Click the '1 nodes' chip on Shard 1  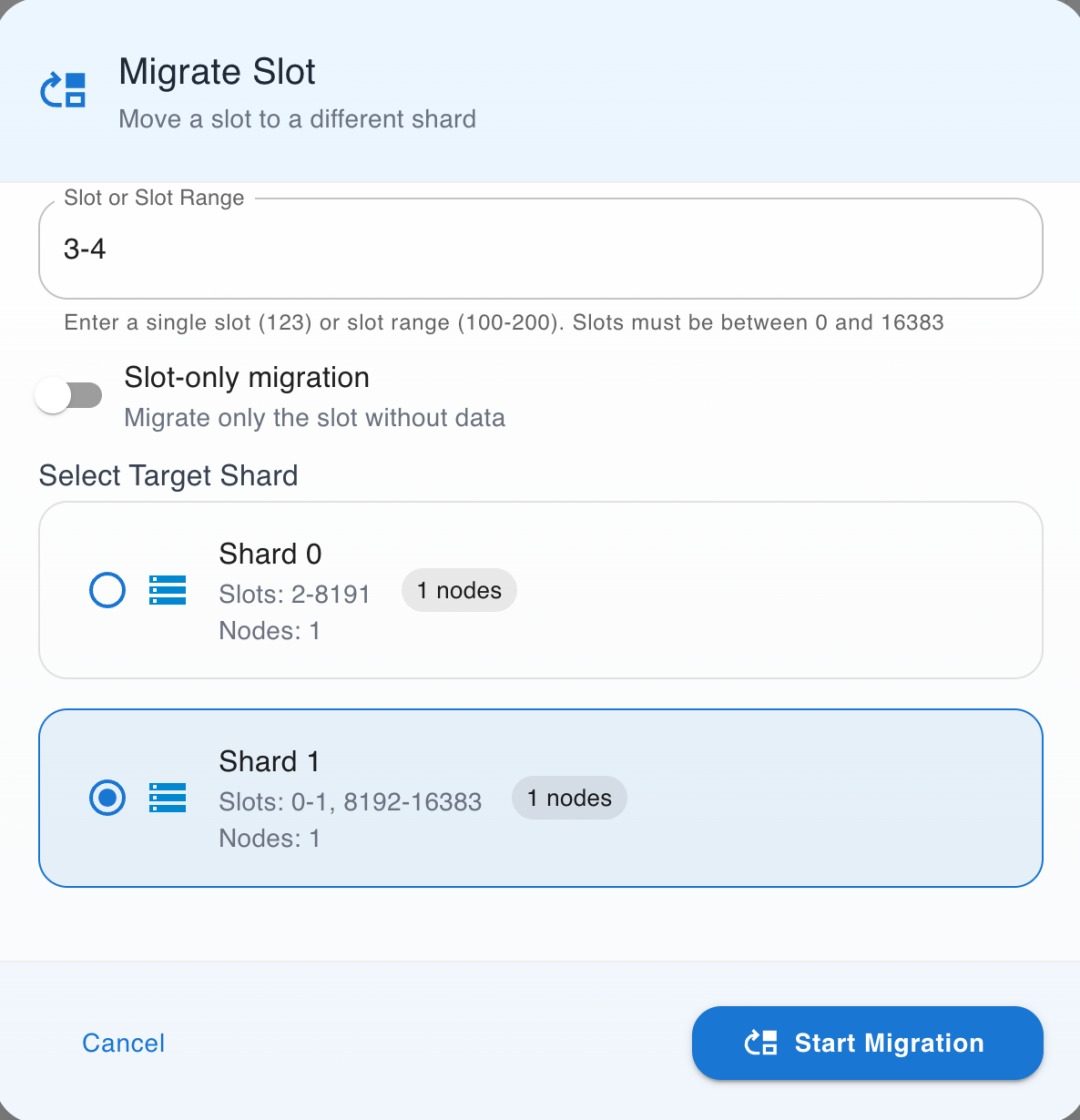569,797
